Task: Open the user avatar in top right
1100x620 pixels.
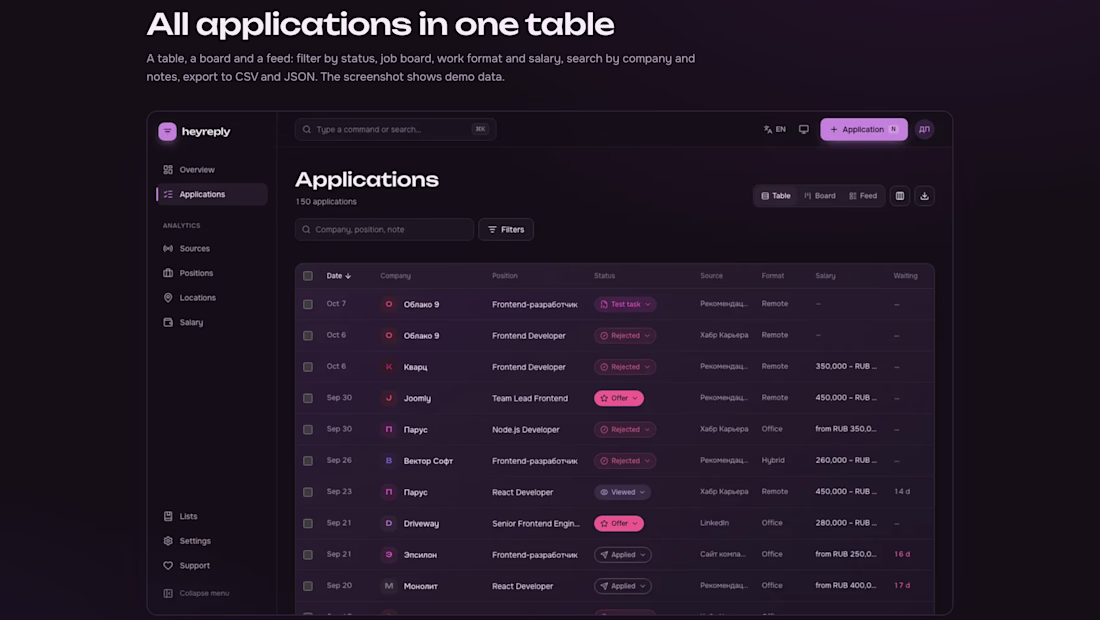Action: (x=925, y=130)
